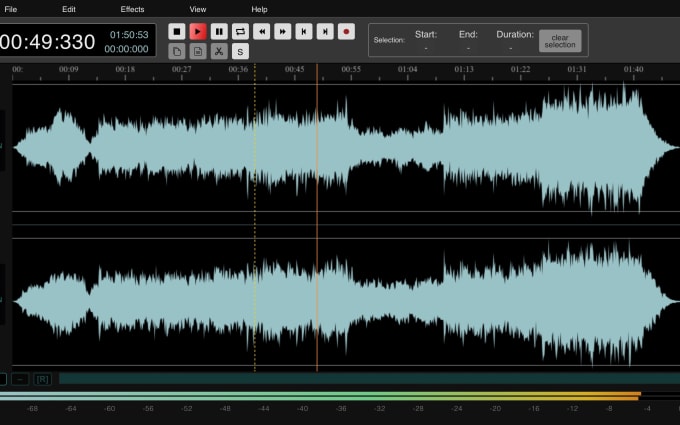Viewport: 680px width, 425px height.
Task: Click the zoom out minus button
Action: coord(20,379)
